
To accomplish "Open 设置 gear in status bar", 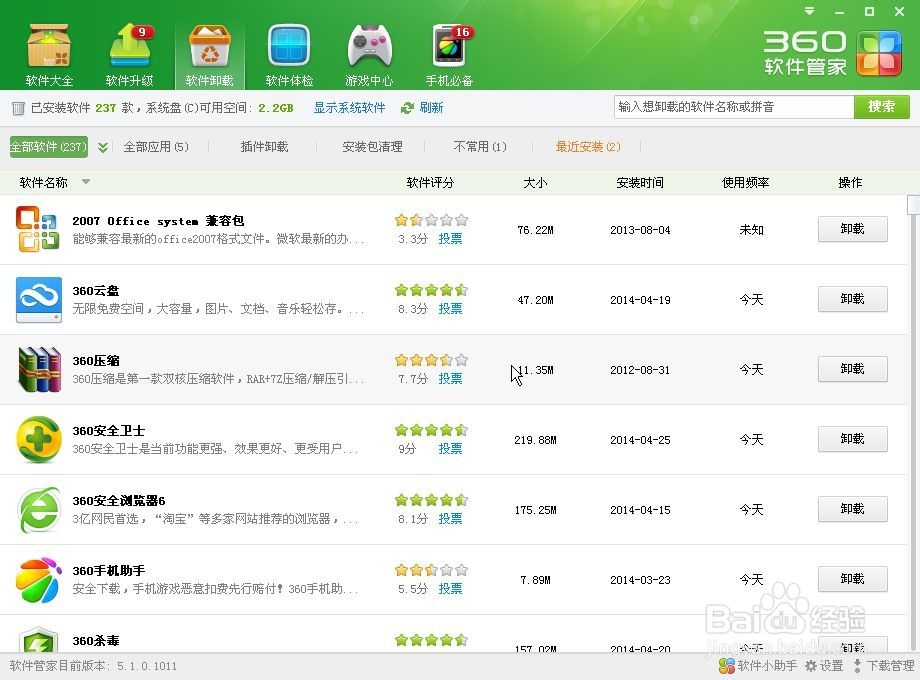I will [x=811, y=666].
